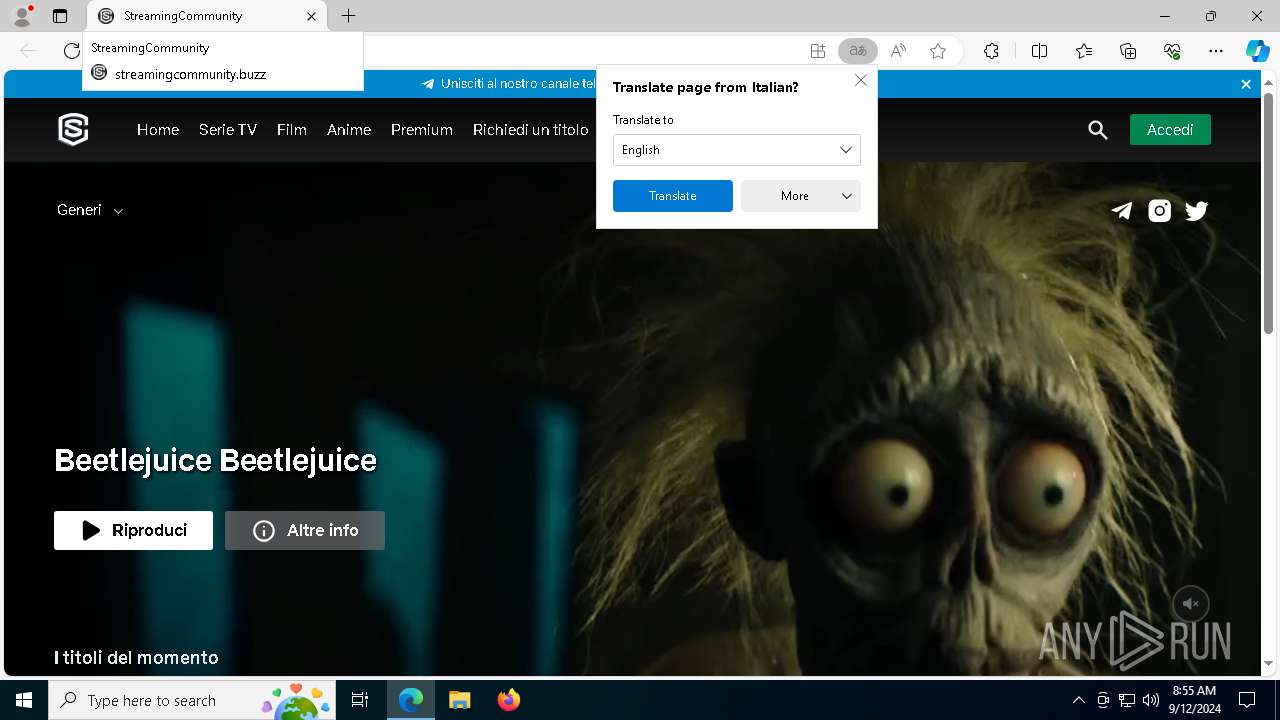The width and height of the screenshot is (1280, 720).
Task: Open Richiedi un titolo page
Action: (x=531, y=130)
